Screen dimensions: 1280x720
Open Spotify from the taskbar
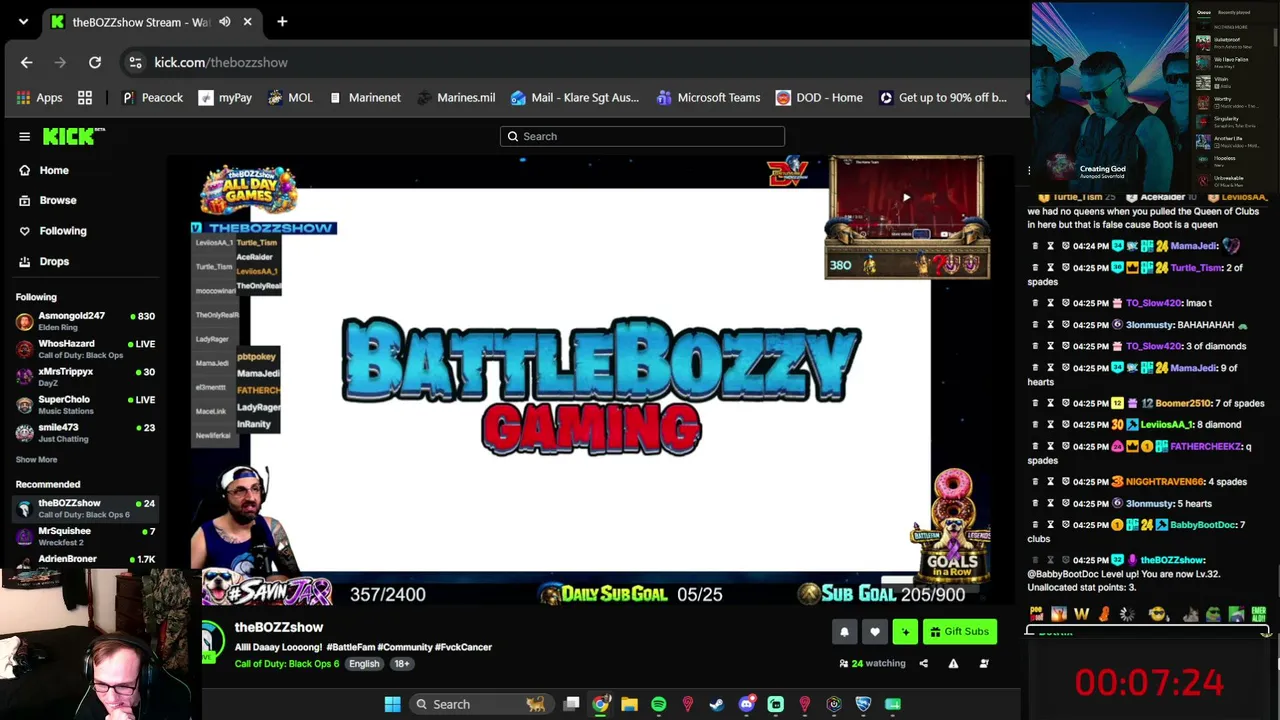pyautogui.click(x=658, y=704)
